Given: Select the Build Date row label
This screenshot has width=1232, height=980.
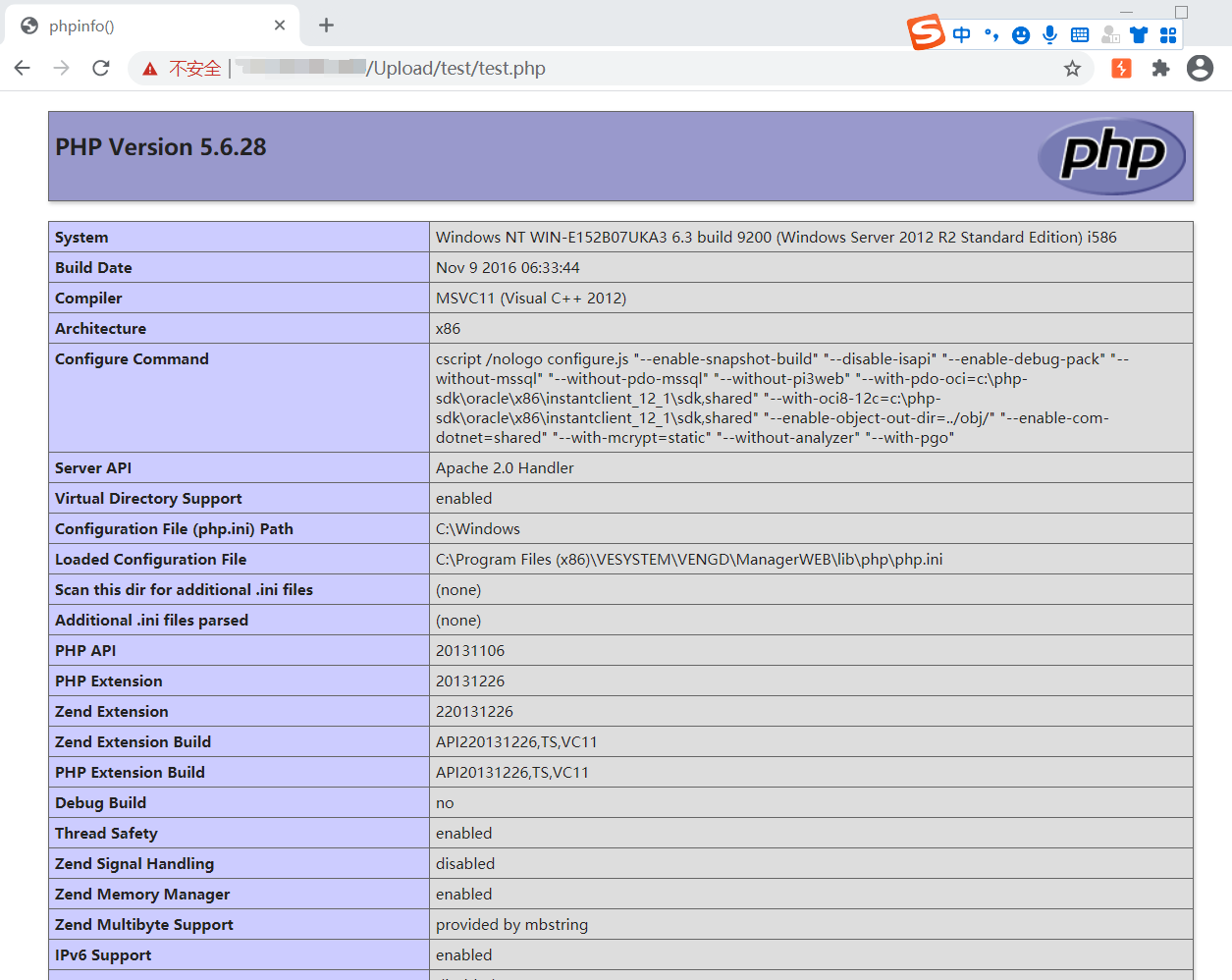Looking at the screenshot, I should [x=93, y=268].
